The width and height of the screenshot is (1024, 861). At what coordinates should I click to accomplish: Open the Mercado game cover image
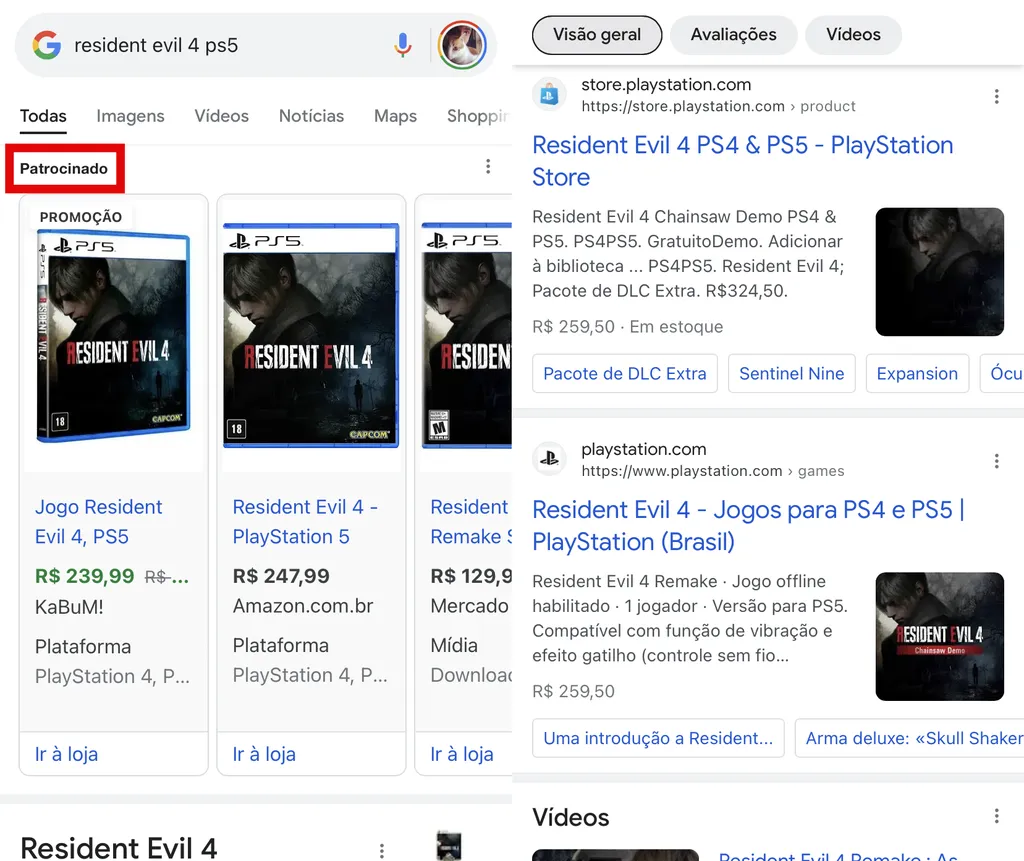tap(467, 335)
